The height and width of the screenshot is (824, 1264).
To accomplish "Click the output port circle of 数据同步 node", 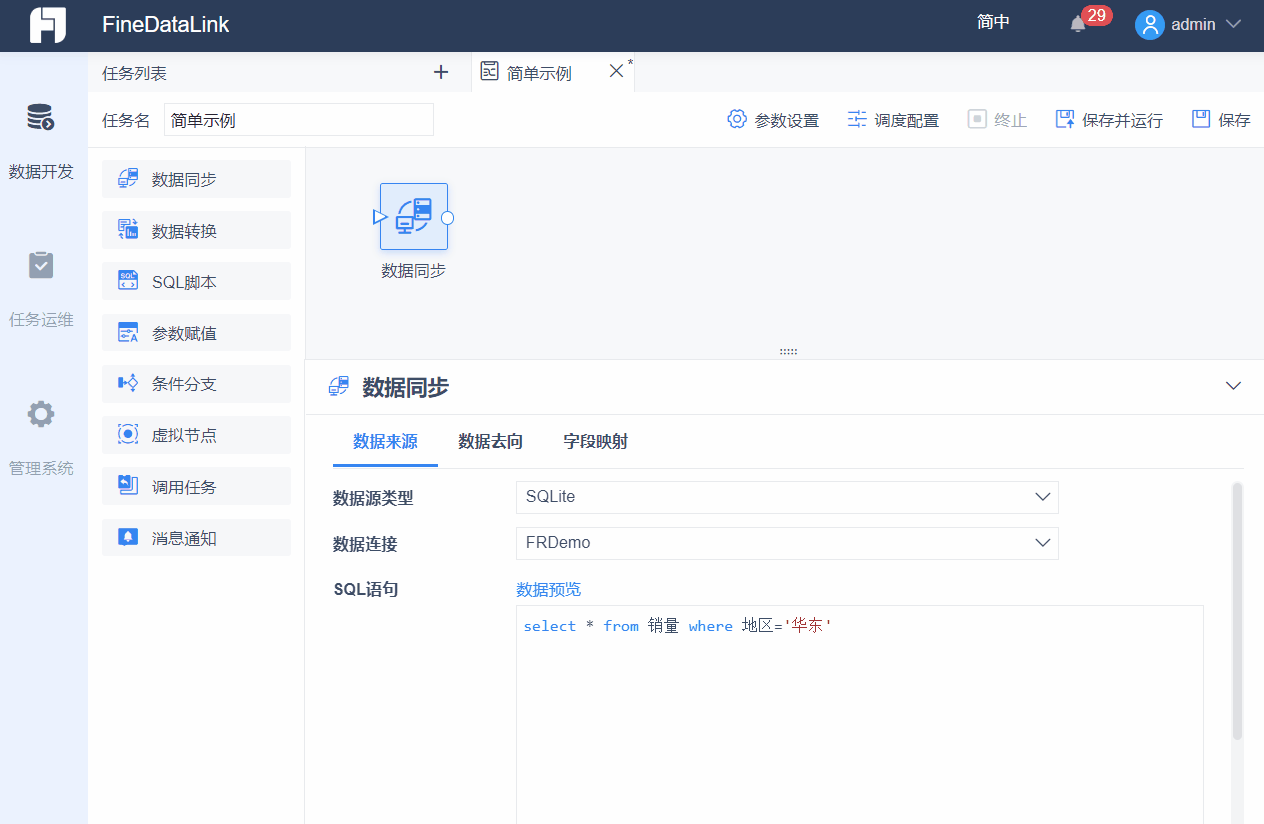I will [x=448, y=217].
